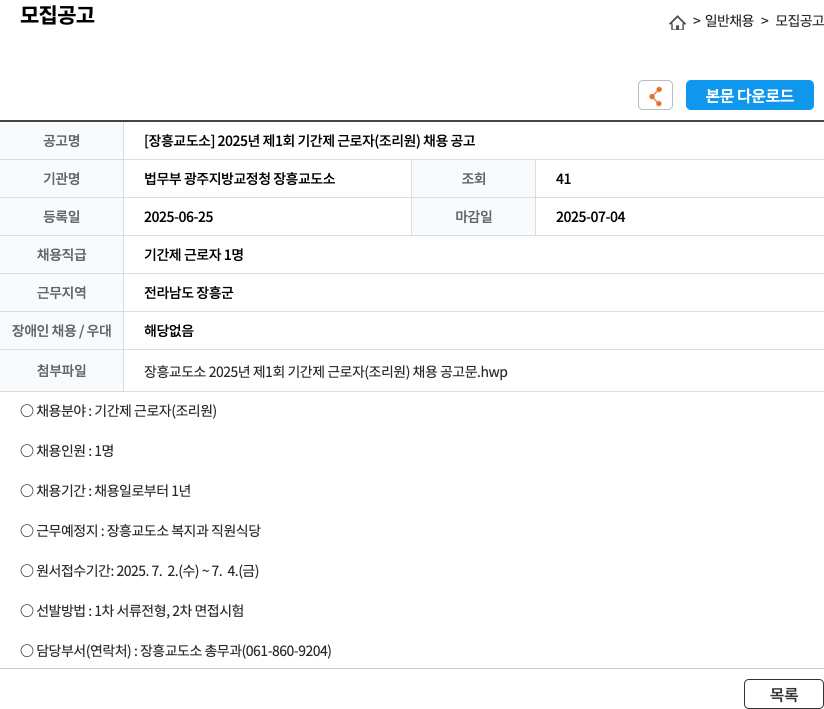824x709 pixels.
Task: Return to list with 목록 button
Action: 784,694
